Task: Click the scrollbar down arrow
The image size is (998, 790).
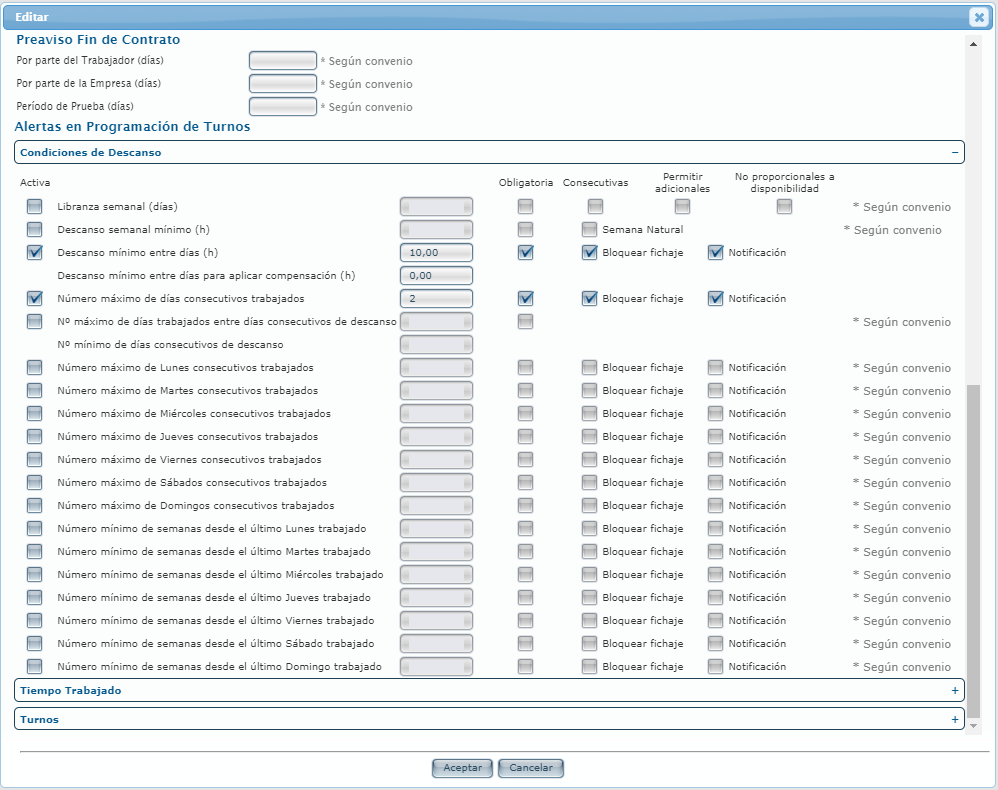Action: coord(973,726)
